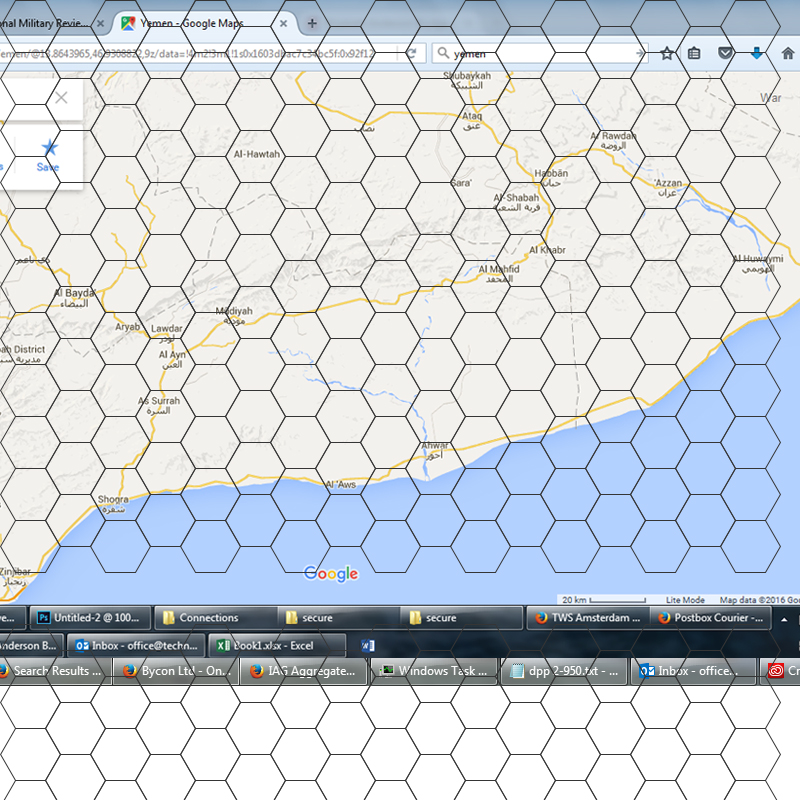Click the search go arrow
800x800 pixels.
coord(640,53)
